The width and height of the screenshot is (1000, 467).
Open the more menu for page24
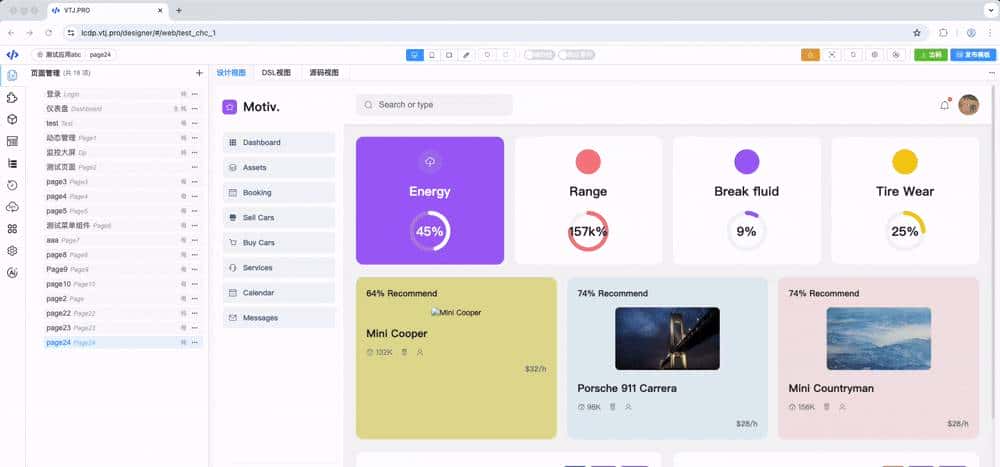[194, 343]
